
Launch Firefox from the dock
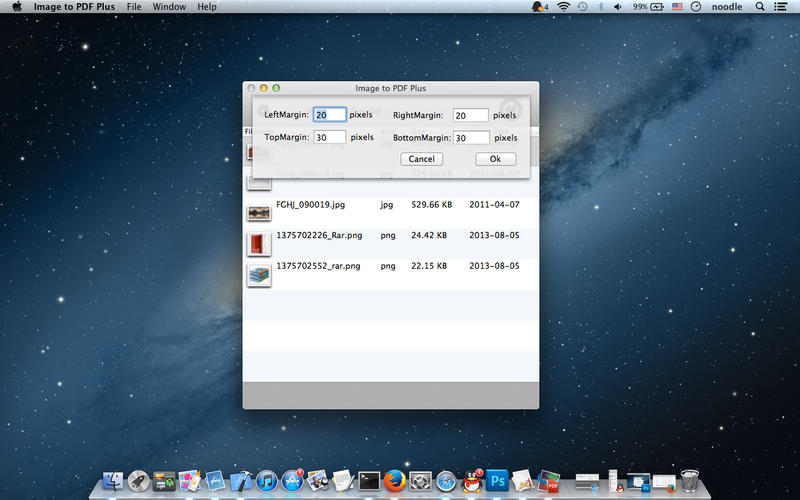tap(394, 481)
